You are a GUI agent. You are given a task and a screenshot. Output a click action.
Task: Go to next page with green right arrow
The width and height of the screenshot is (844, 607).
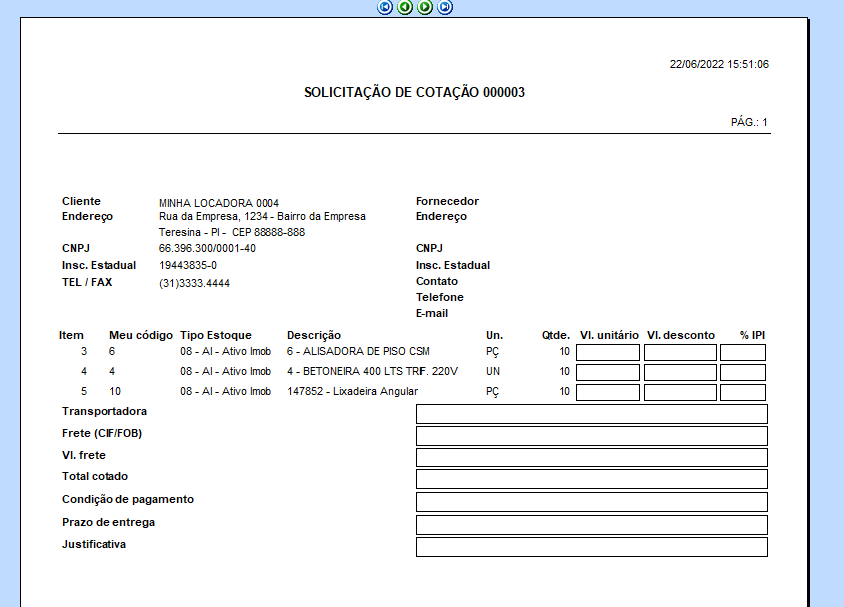click(425, 7)
